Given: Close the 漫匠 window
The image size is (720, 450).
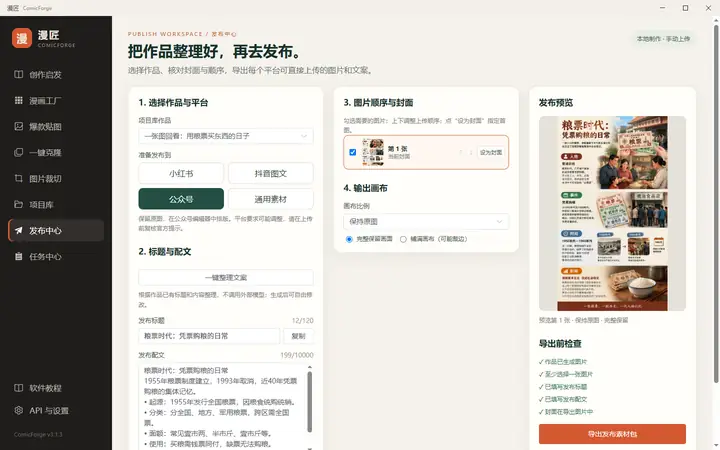Looking at the screenshot, I should pyautogui.click(x=708, y=8).
